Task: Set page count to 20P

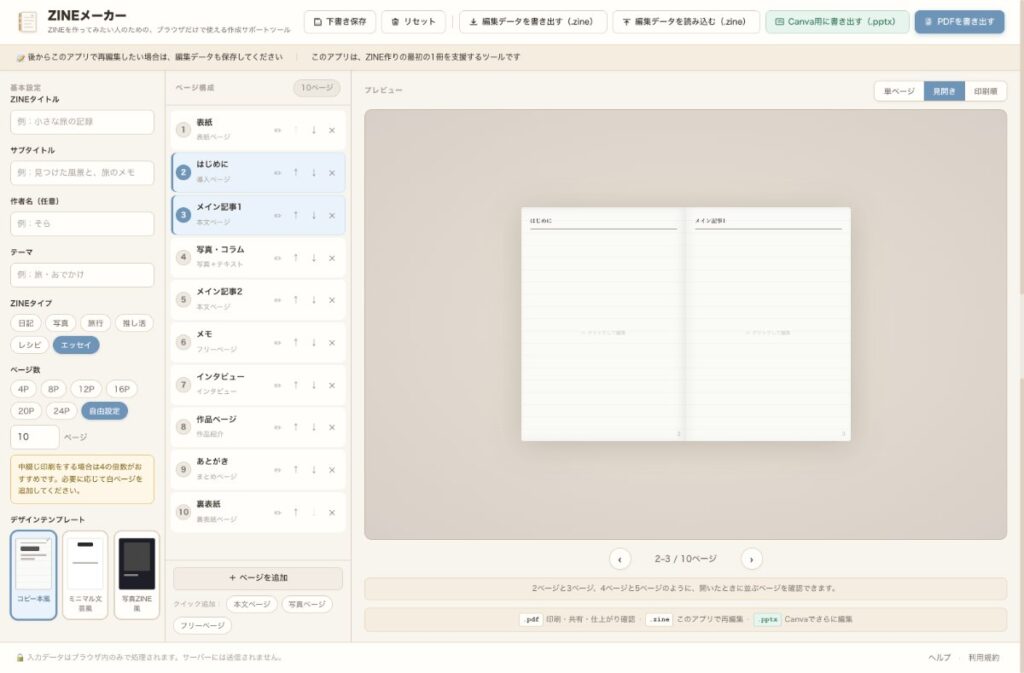Action: [x=26, y=411]
